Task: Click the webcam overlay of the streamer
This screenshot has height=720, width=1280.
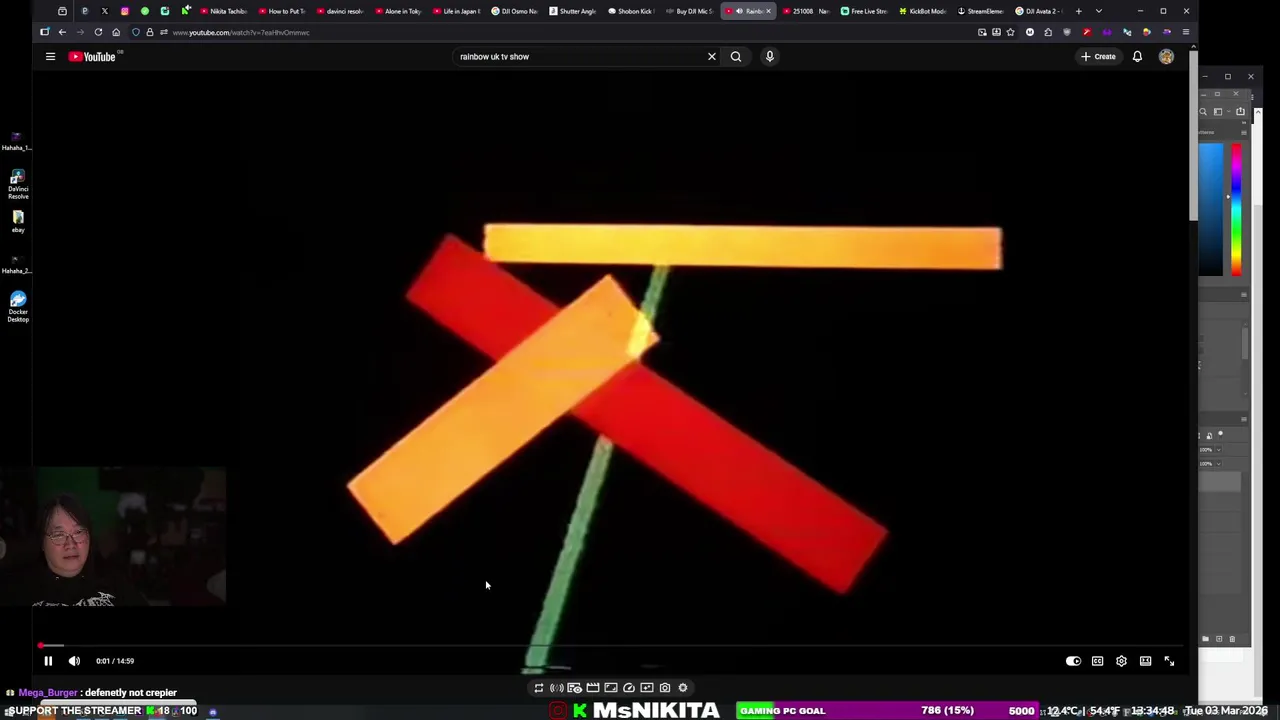Action: click(x=112, y=537)
